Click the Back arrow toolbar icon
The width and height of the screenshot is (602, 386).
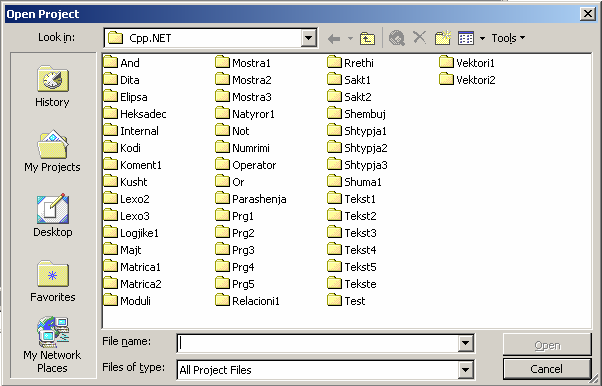point(334,38)
